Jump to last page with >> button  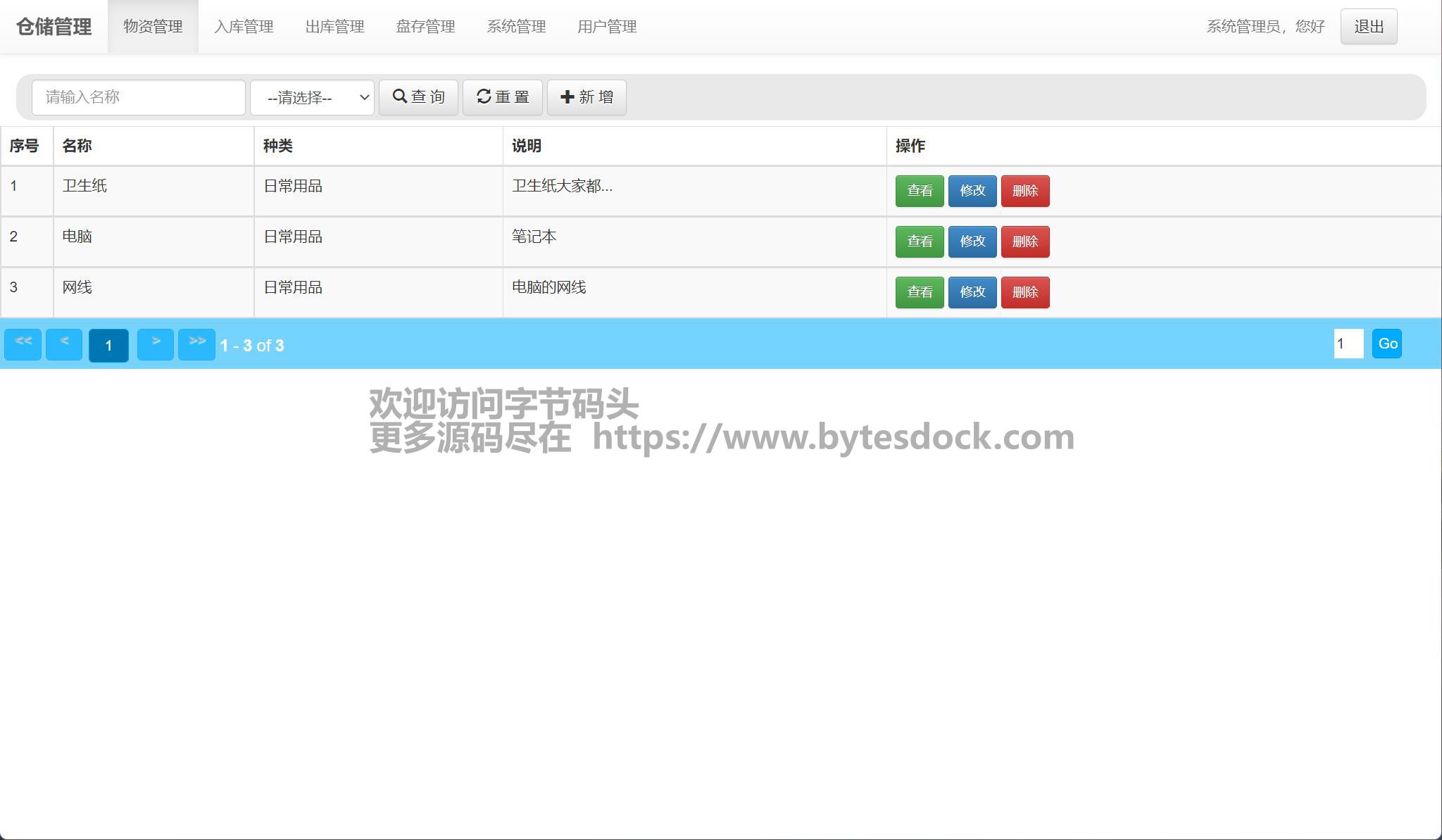pos(196,344)
